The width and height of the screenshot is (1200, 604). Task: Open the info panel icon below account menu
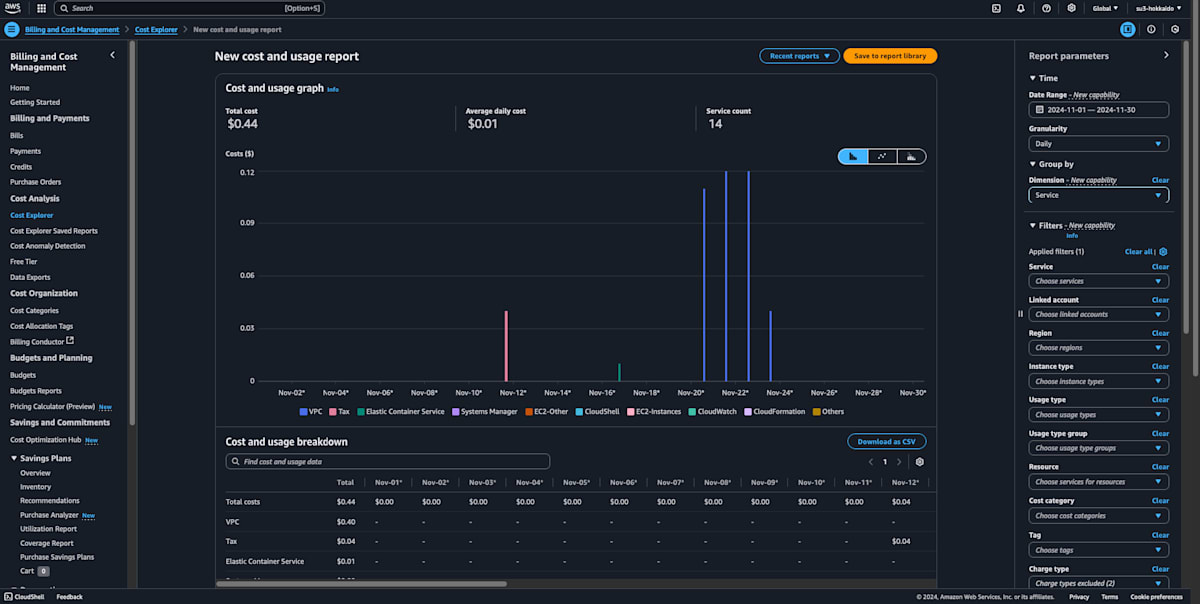click(1151, 30)
